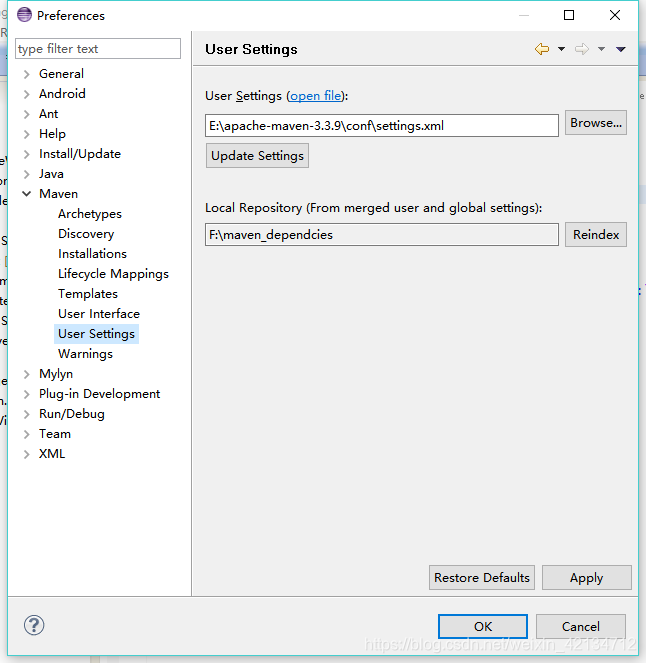The width and height of the screenshot is (646, 663).
Task: Open the Archetypes preference page
Action: click(x=90, y=214)
